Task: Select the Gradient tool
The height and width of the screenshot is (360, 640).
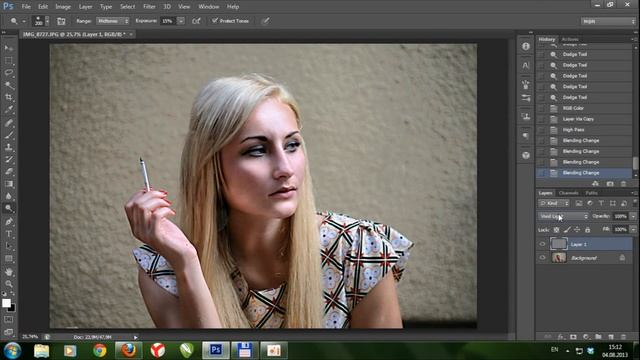Action: pos(9,184)
